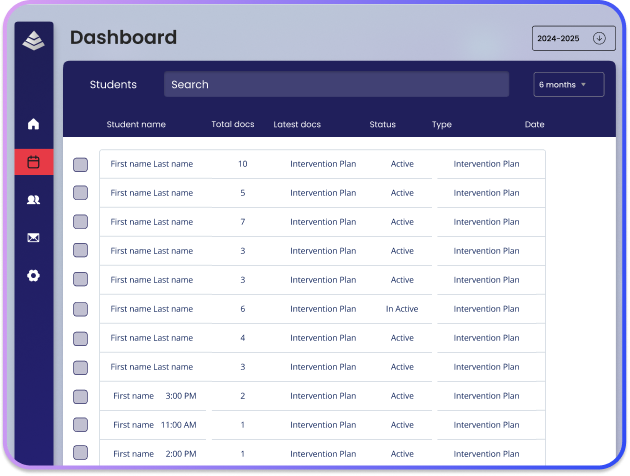This screenshot has height=476, width=630.
Task: Open the 2024-2025 year selector
Action: (x=559, y=38)
